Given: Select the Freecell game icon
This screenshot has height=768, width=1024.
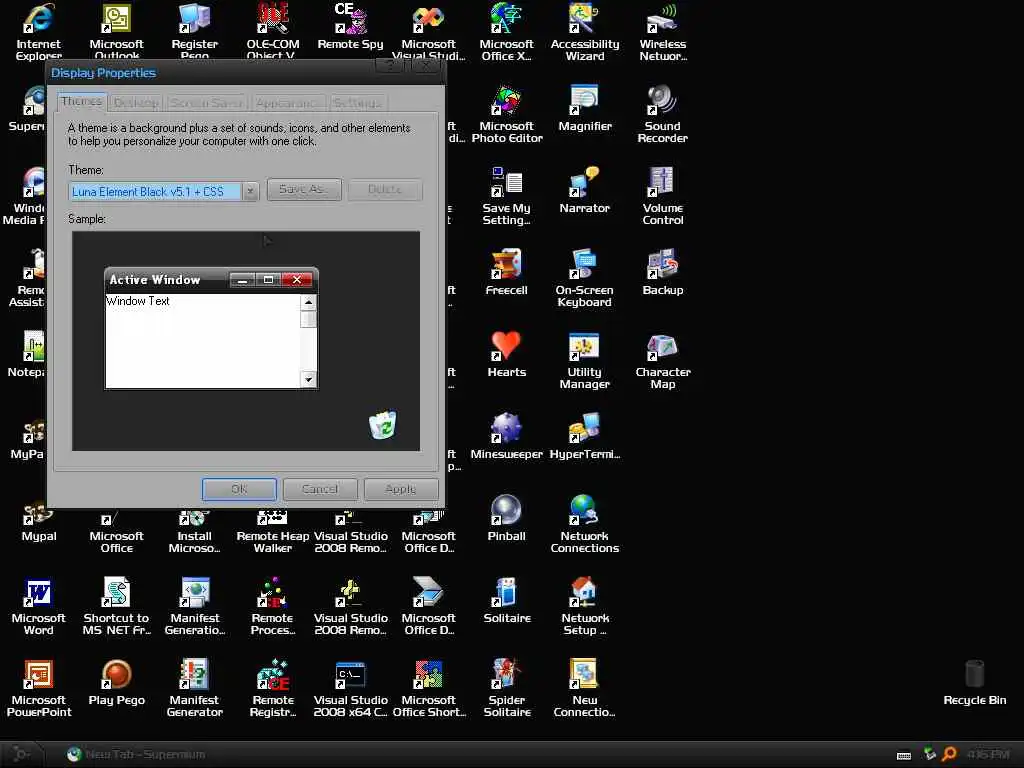Looking at the screenshot, I should click(x=507, y=272).
